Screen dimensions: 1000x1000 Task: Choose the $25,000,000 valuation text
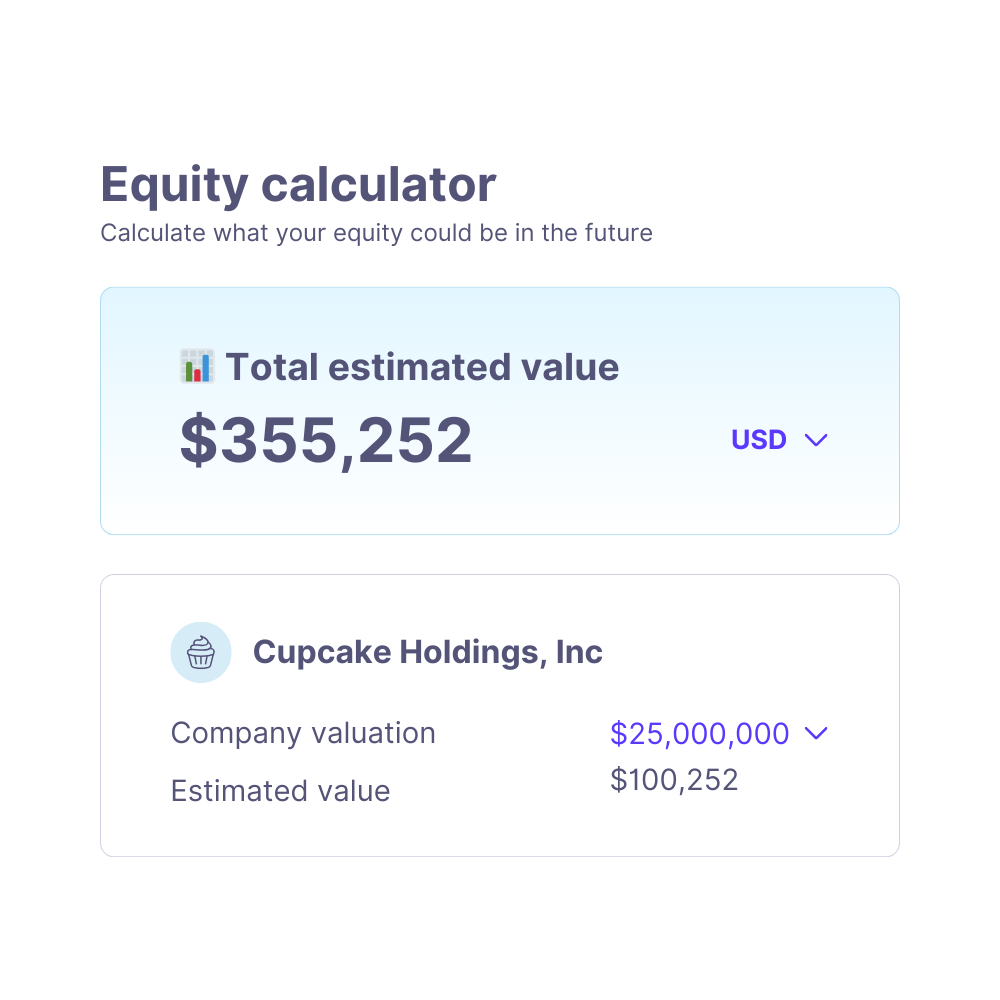(x=700, y=733)
